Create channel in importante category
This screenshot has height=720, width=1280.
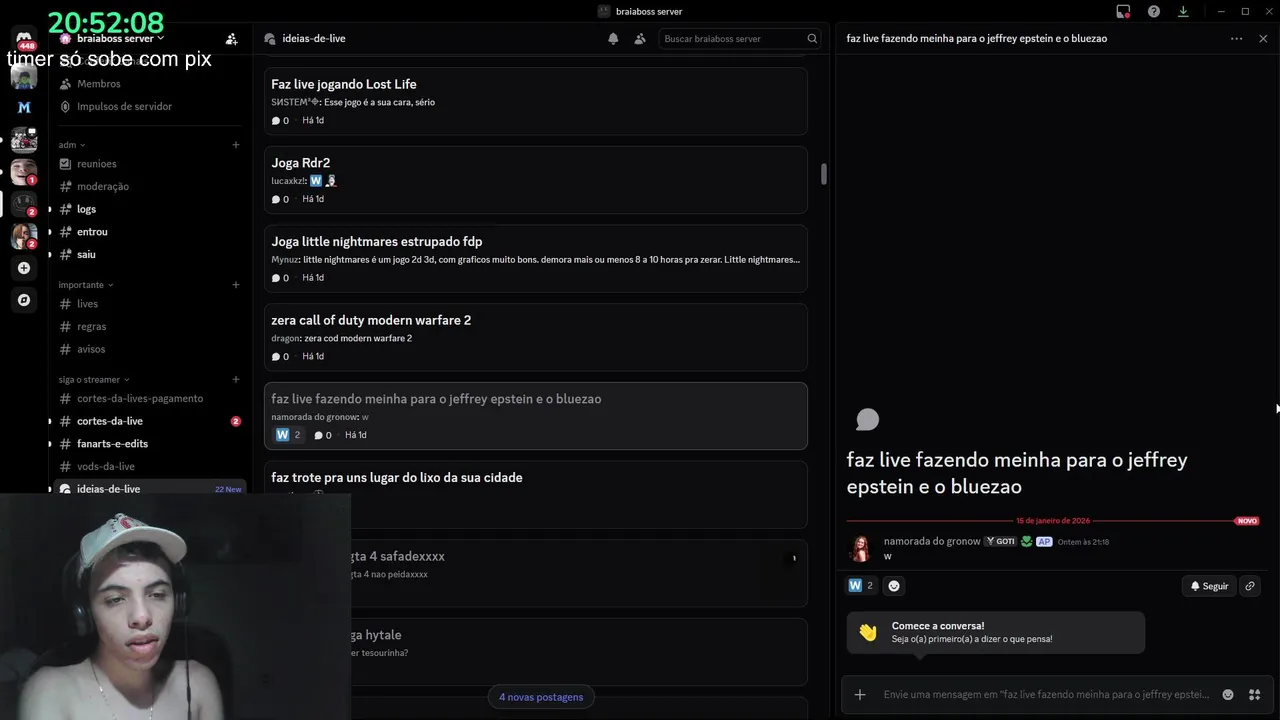pyautogui.click(x=236, y=285)
